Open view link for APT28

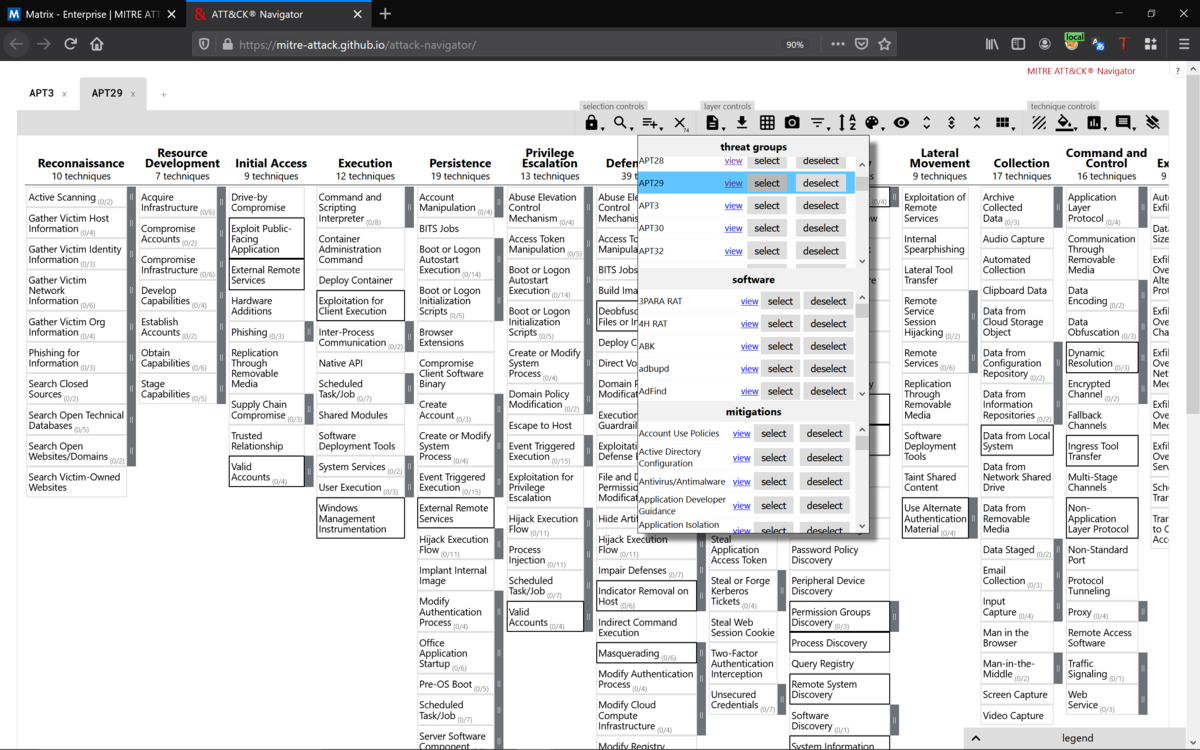(x=733, y=161)
